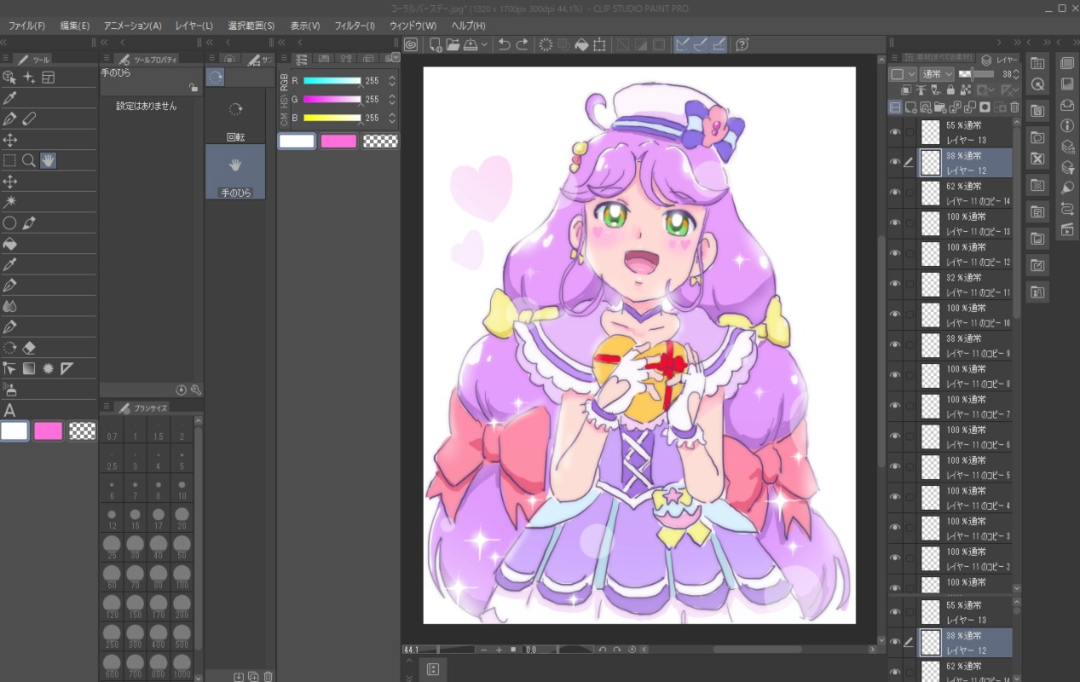This screenshot has height=682, width=1080.
Task: Choose the Eraser tool
Action: 29,348
